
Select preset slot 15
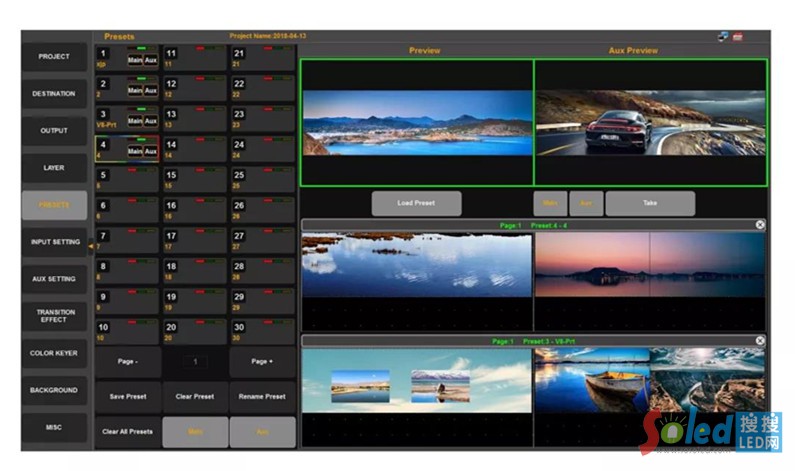[x=195, y=179]
